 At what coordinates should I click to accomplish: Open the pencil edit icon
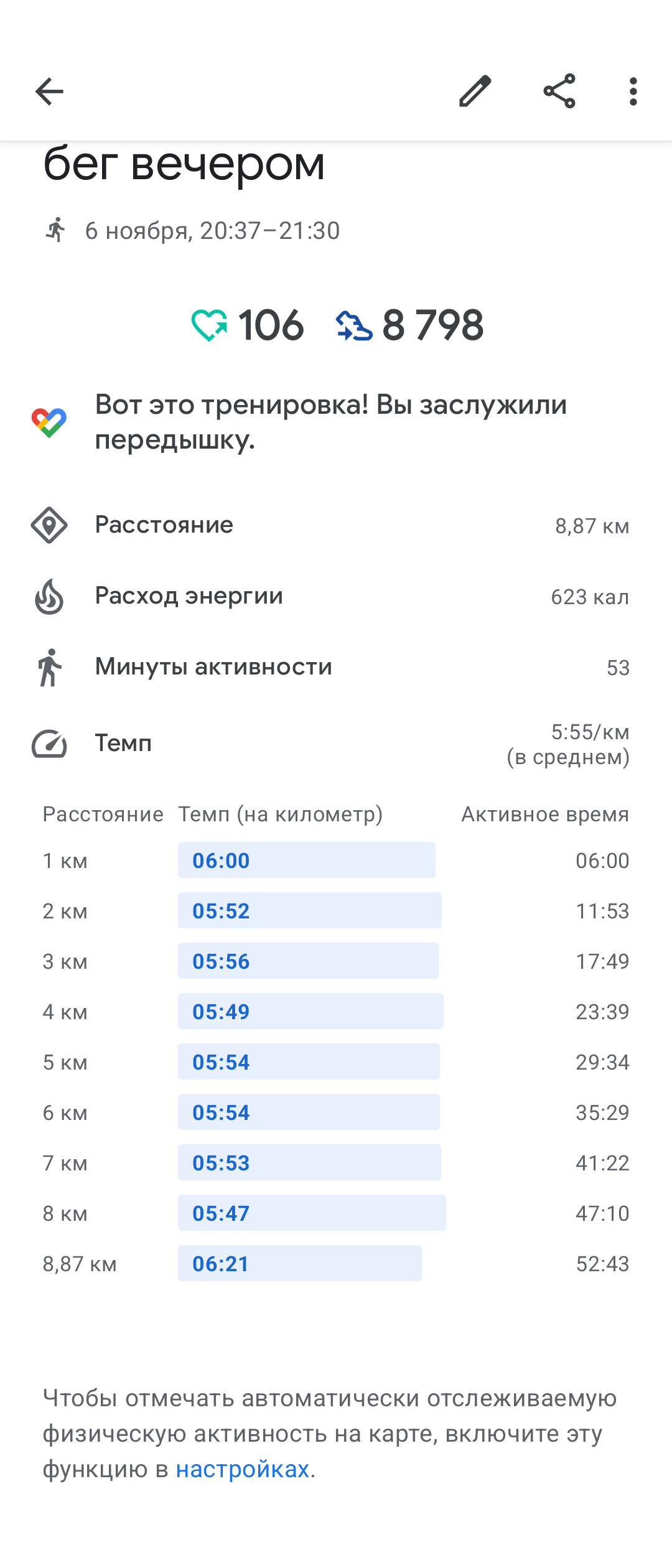(x=475, y=91)
